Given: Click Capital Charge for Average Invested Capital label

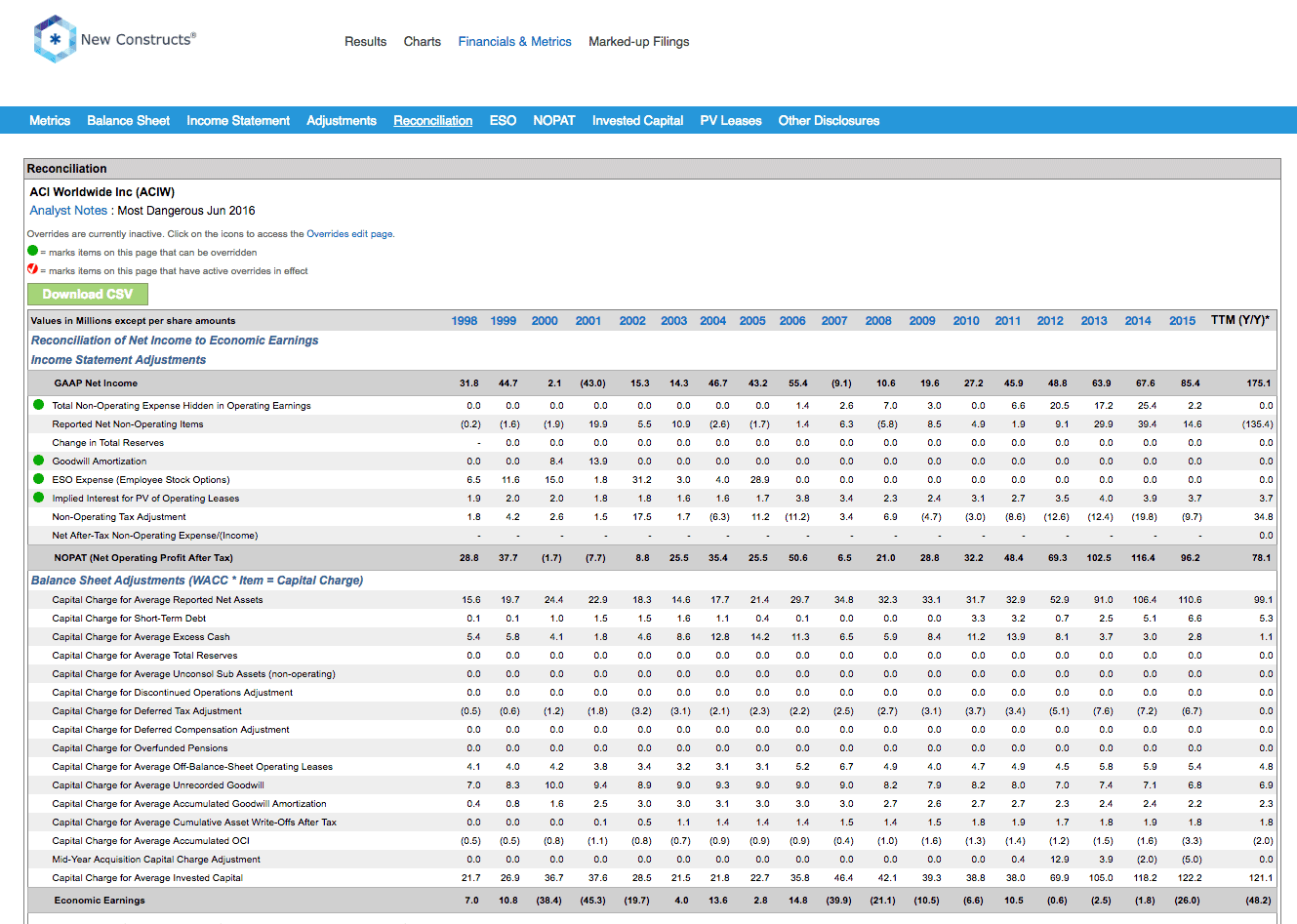Looking at the screenshot, I should point(147,878).
